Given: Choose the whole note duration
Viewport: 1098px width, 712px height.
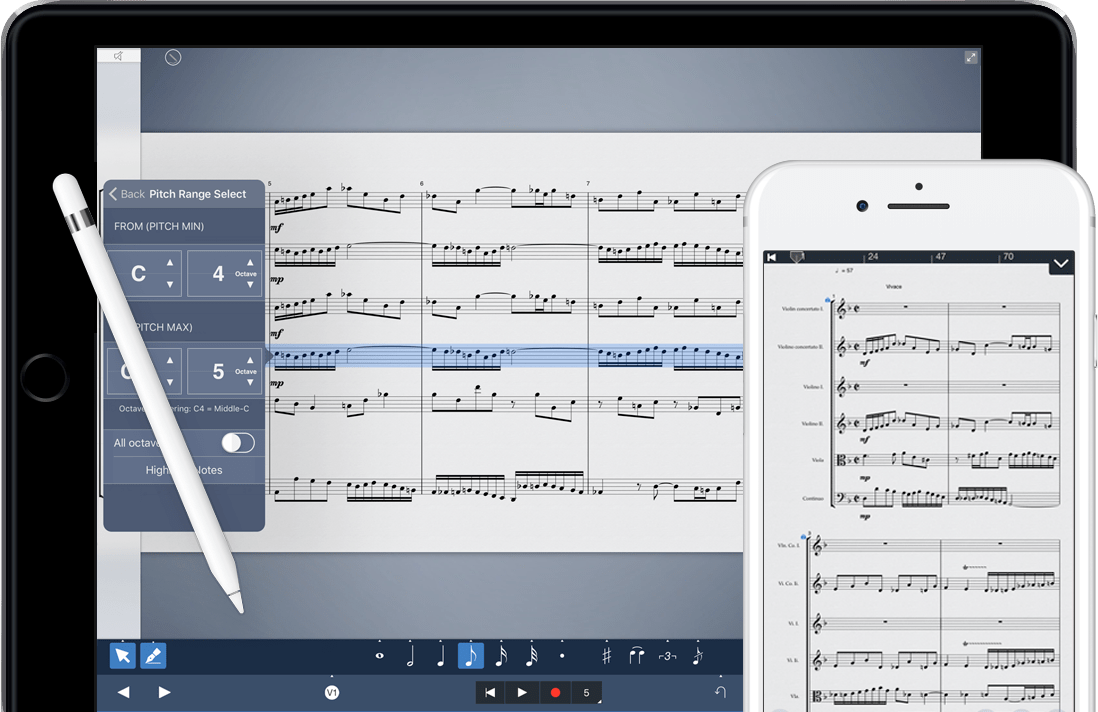Looking at the screenshot, I should coord(381,654).
